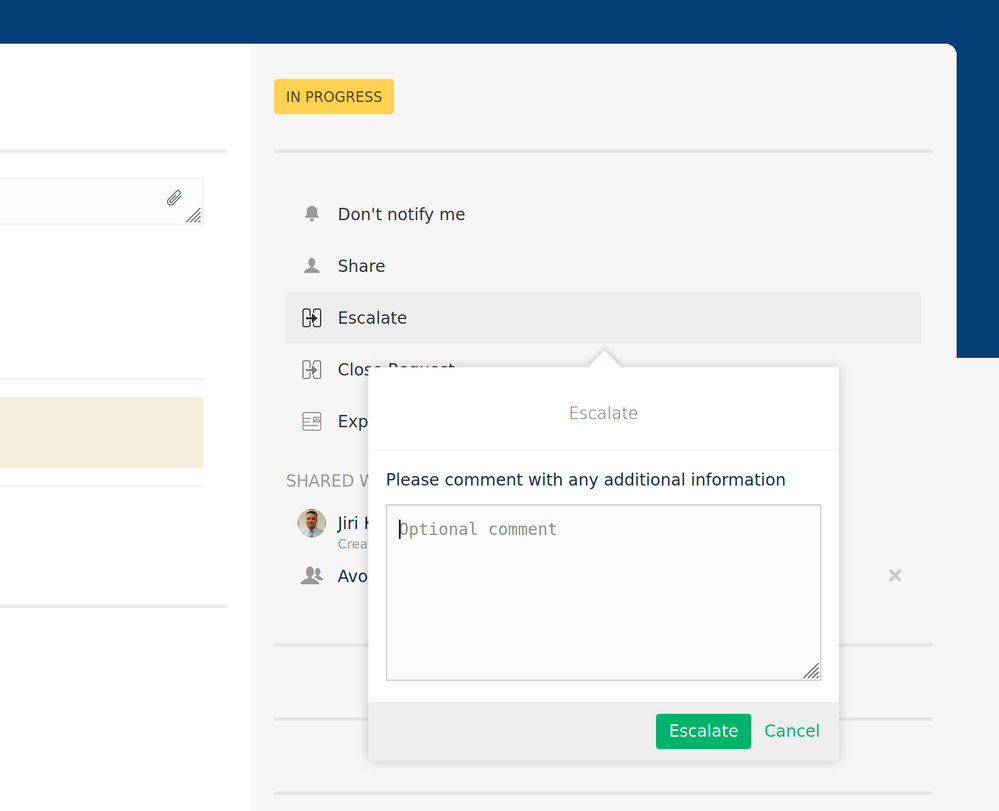
Task: Click Jiri's avatar photo
Action: click(x=312, y=523)
